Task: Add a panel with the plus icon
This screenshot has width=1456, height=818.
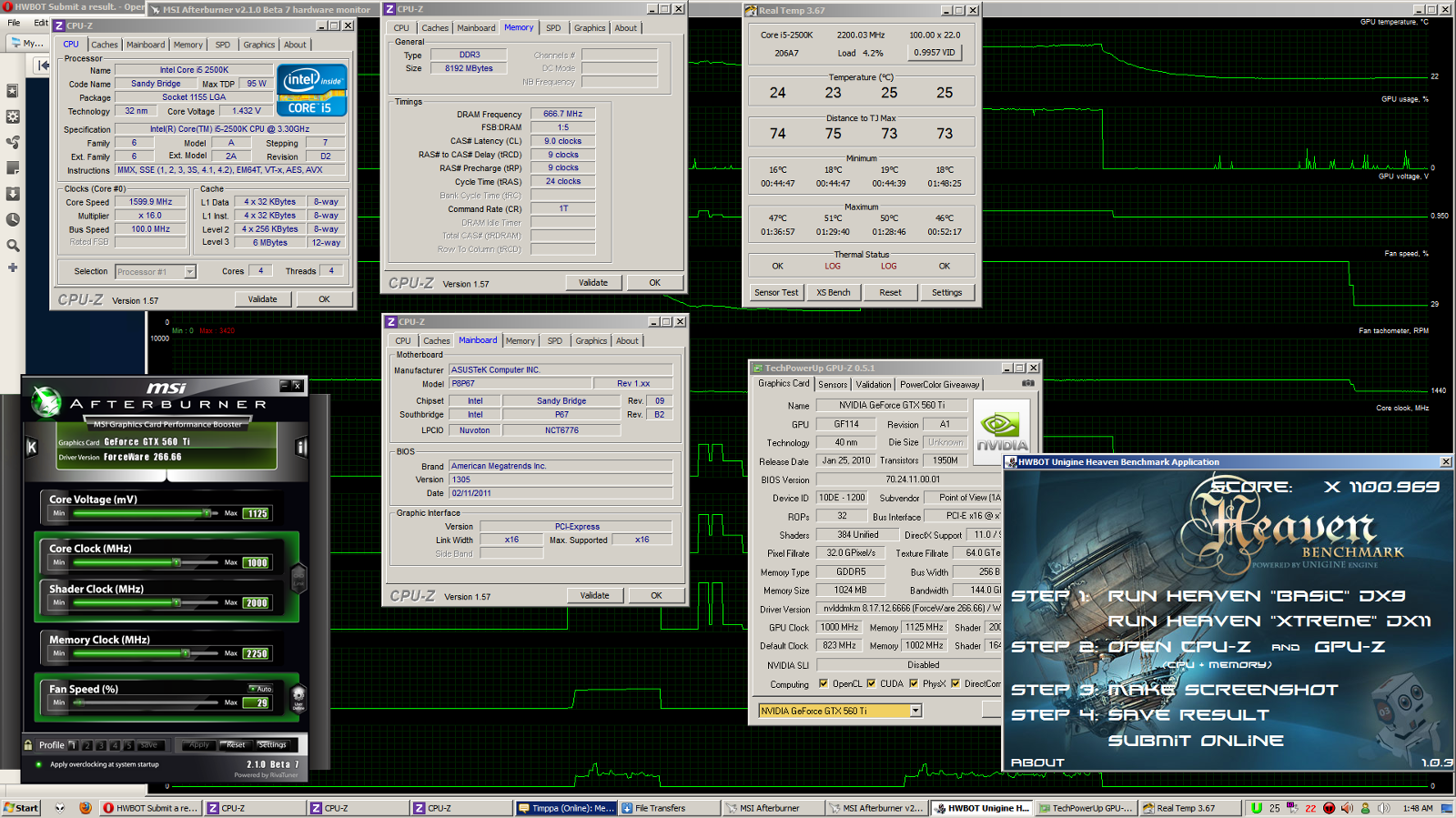Action: pos(13,268)
